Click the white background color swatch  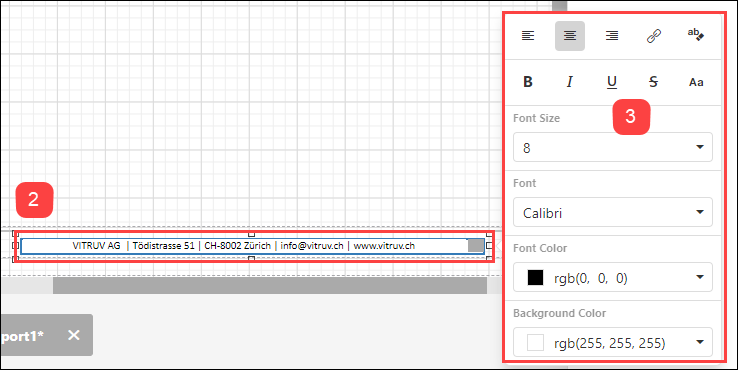point(535,343)
